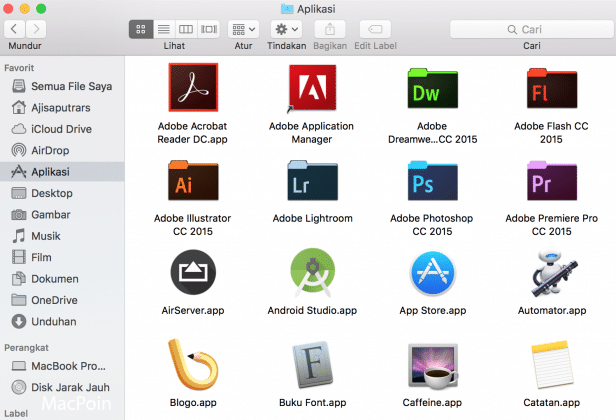Open Semua File Saya in sidebar

(x=62, y=86)
